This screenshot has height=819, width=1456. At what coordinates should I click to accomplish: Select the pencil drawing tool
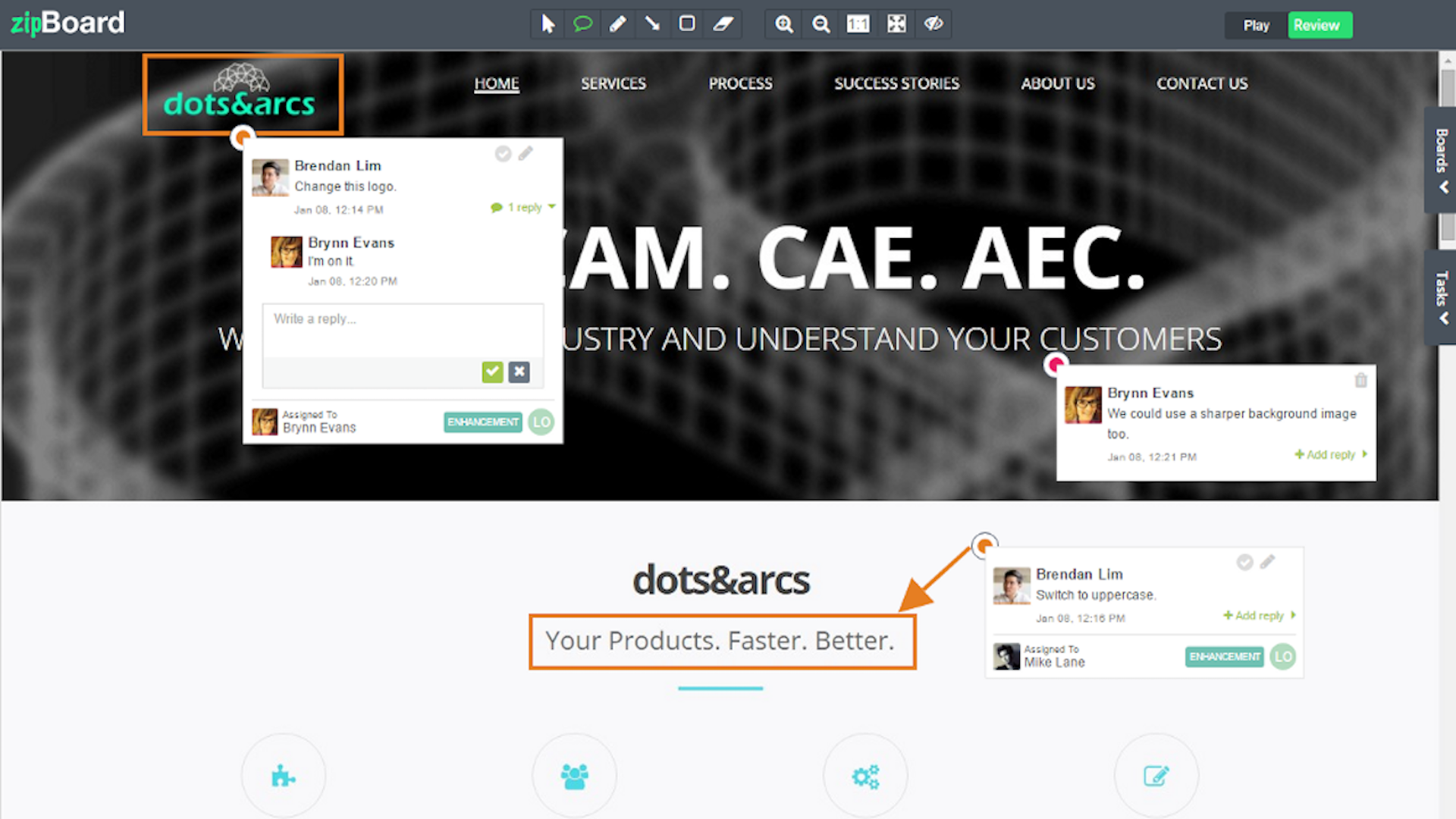coord(617,24)
